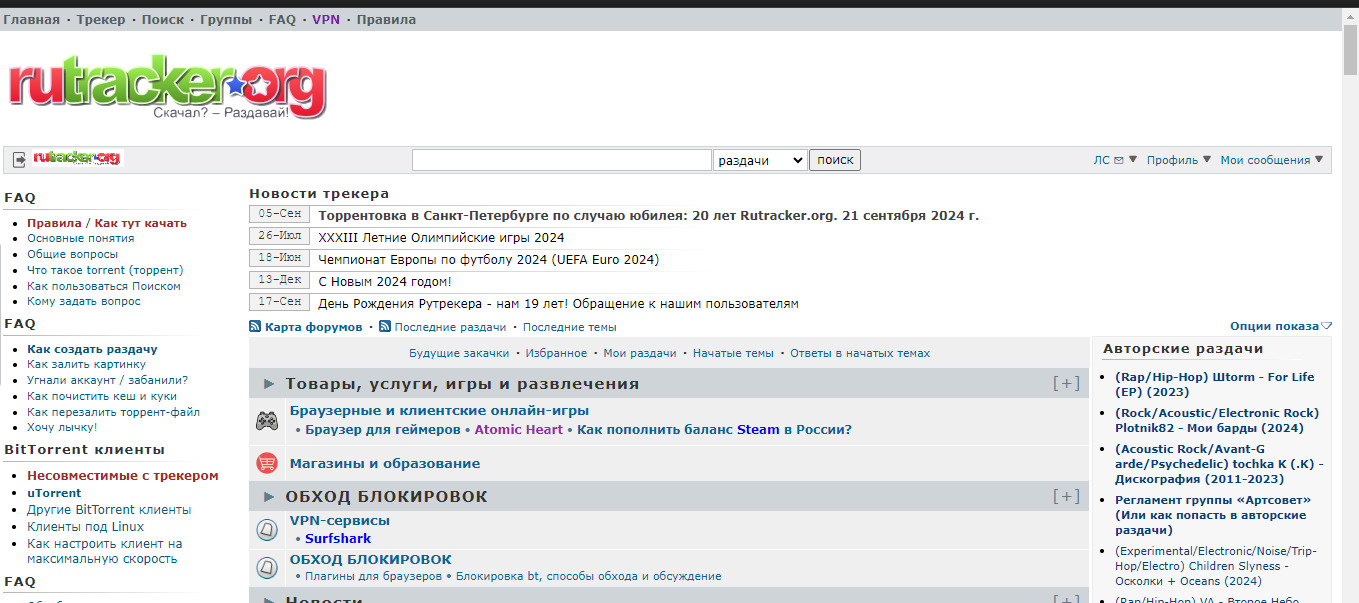Open Как залить картинку link
The width and height of the screenshot is (1359, 603).
click(86, 365)
